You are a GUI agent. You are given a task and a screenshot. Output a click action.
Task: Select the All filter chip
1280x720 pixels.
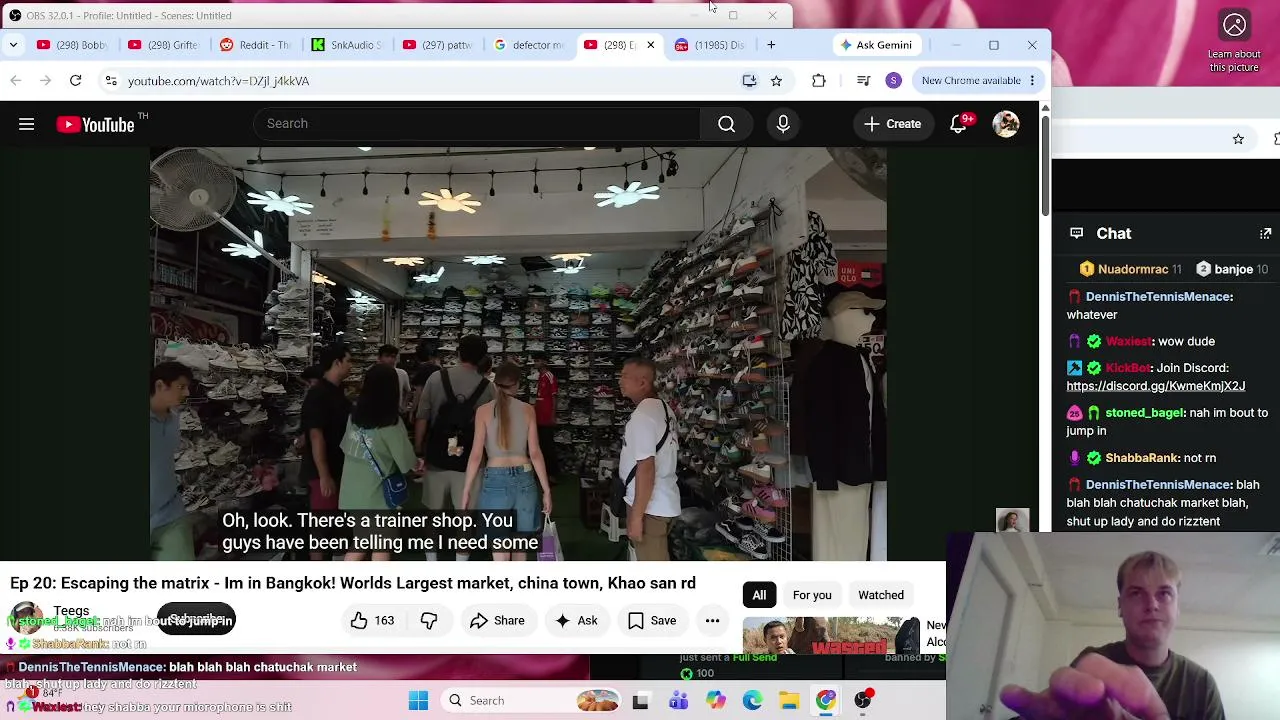coord(759,595)
